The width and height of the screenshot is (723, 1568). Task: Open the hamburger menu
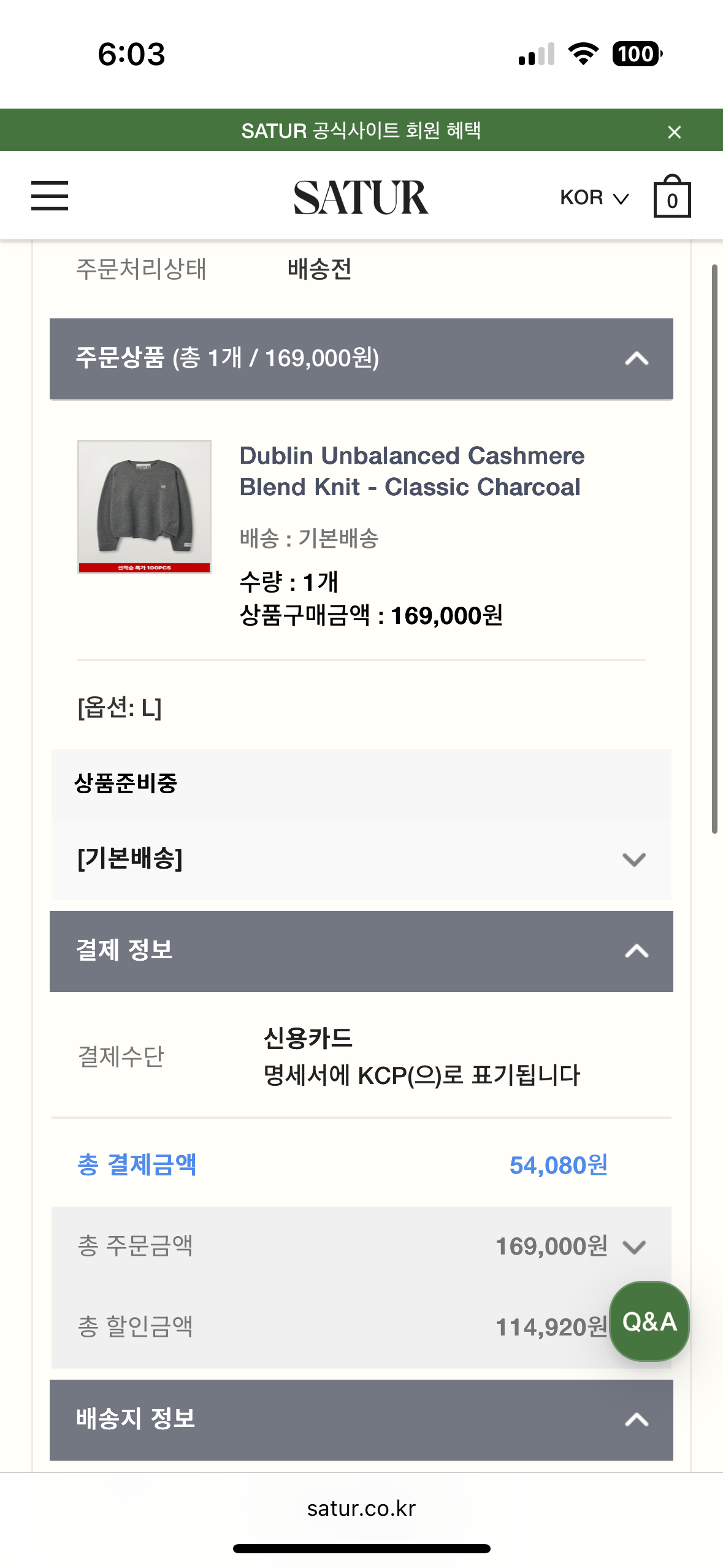[50, 196]
